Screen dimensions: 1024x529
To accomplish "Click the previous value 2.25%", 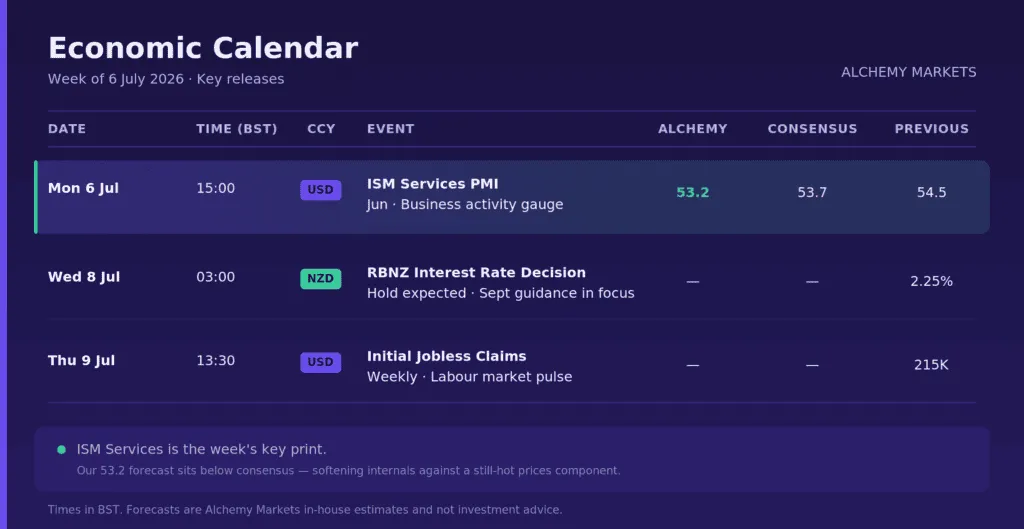I will coord(932,281).
